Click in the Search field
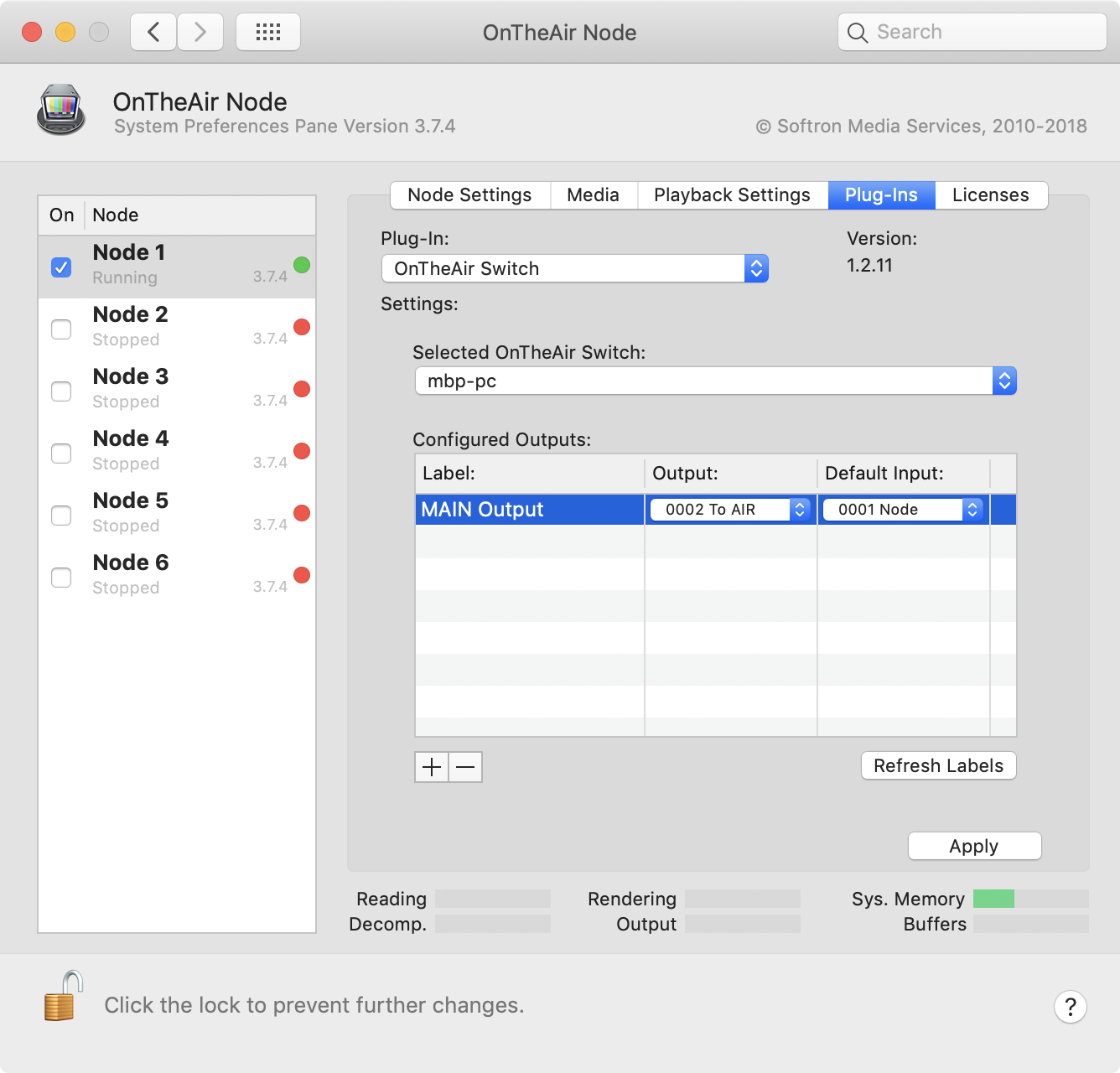Screen dimensions: 1120x1073 tap(972, 33)
